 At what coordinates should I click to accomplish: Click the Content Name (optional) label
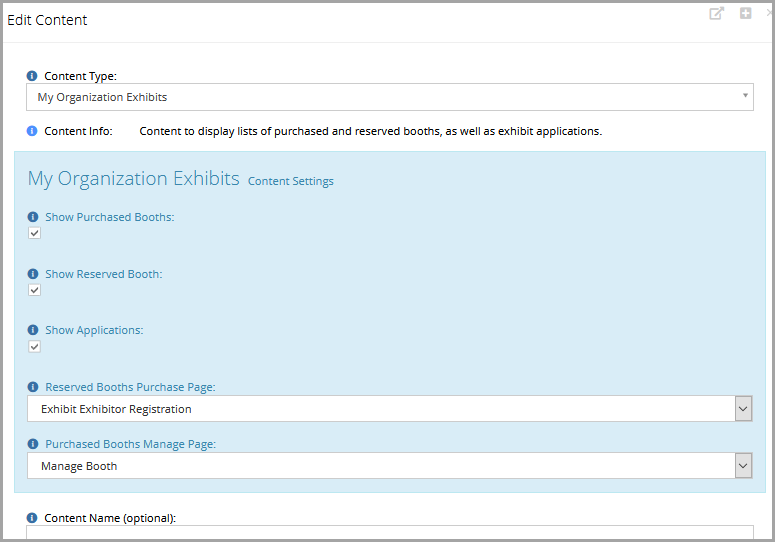pos(110,518)
